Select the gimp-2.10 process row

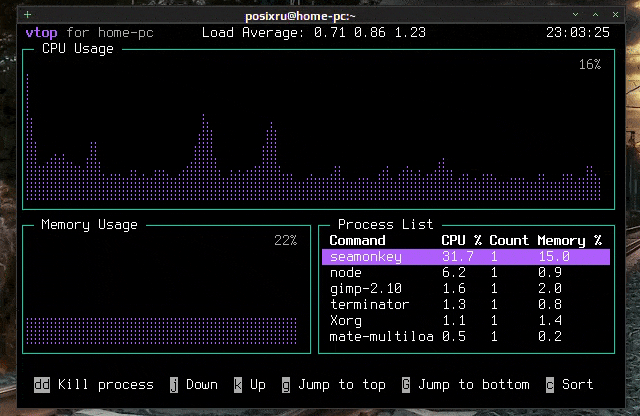(x=466, y=289)
